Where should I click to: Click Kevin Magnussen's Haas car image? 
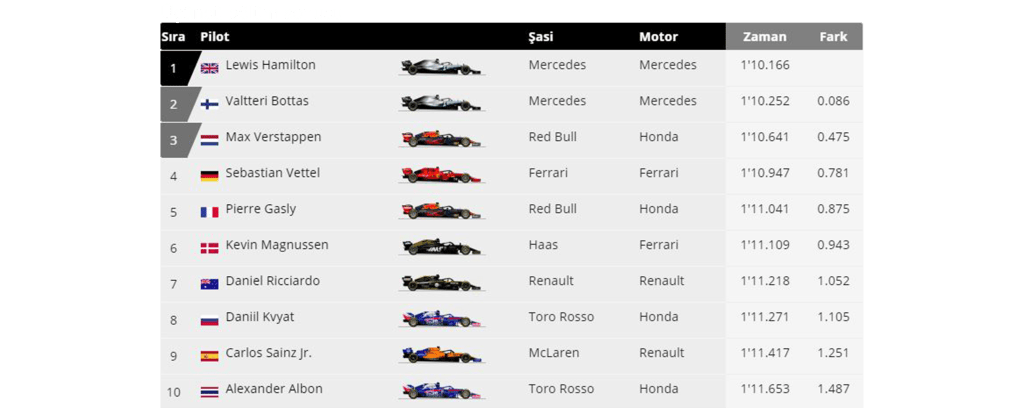pyautogui.click(x=441, y=247)
